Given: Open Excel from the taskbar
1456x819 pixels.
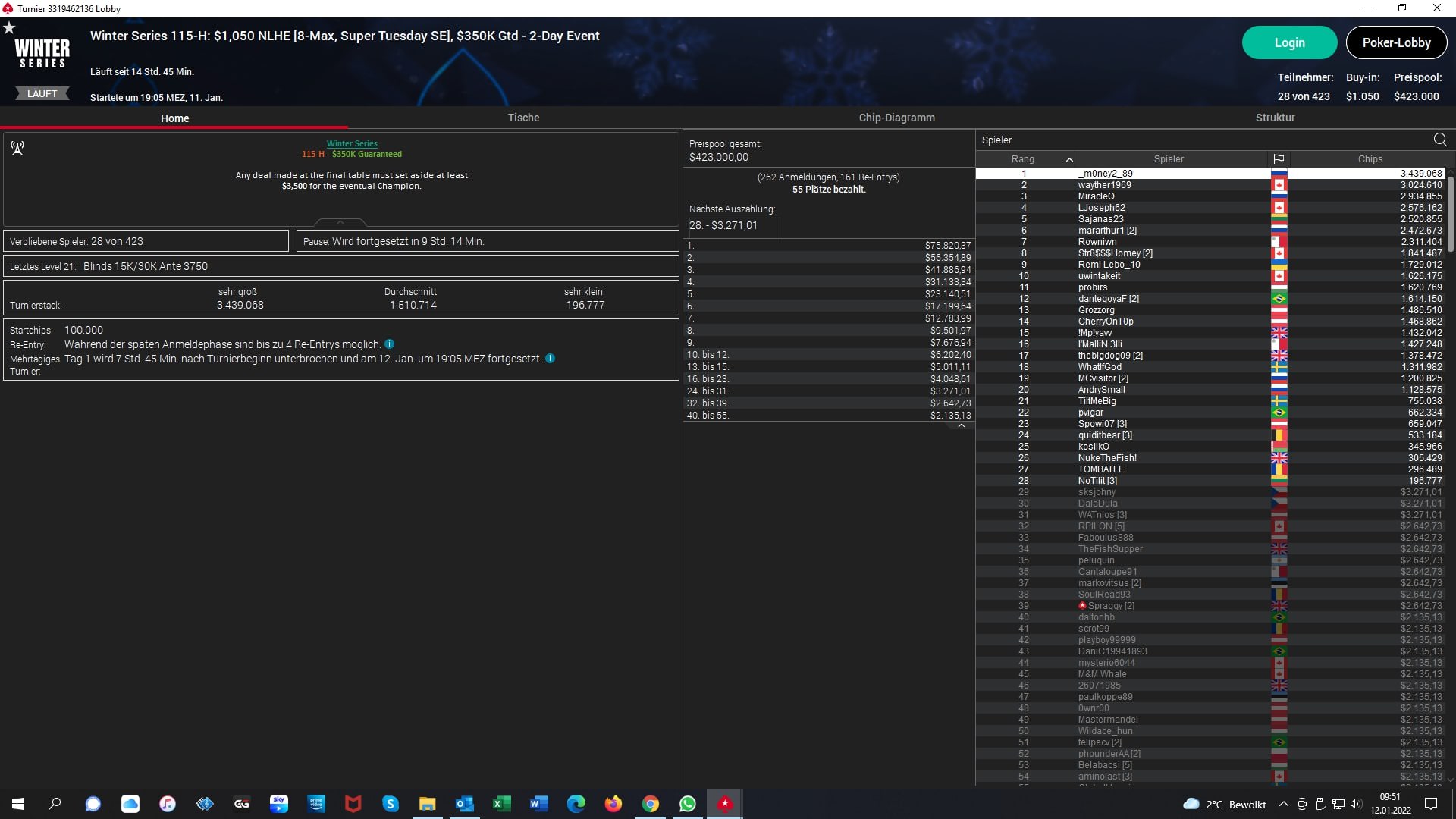Looking at the screenshot, I should pyautogui.click(x=501, y=804).
